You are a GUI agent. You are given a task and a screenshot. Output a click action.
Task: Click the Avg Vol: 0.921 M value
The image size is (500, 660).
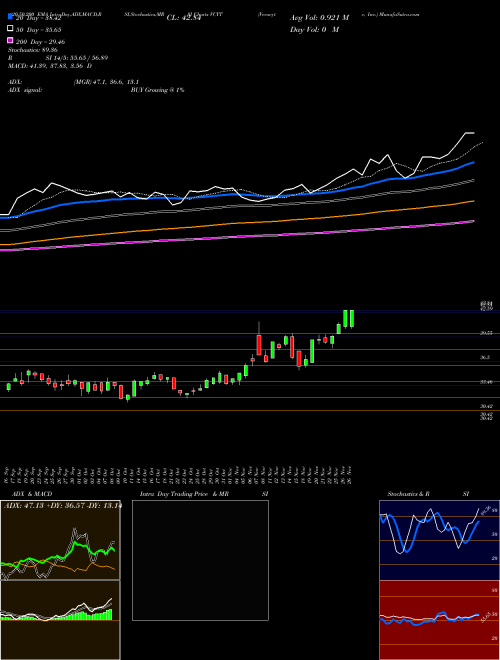click(x=319, y=18)
